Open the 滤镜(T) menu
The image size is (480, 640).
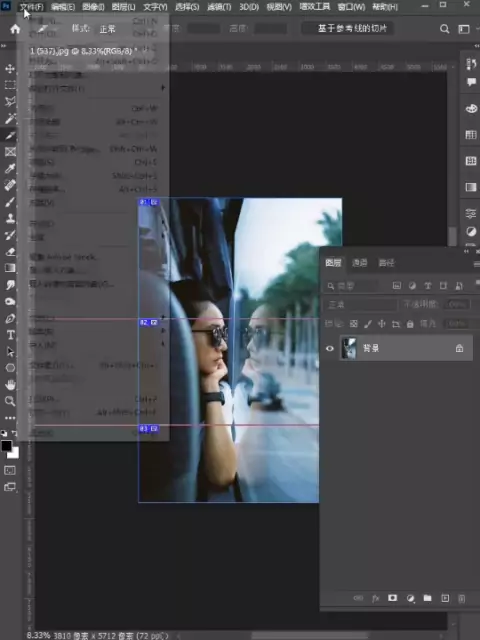tap(219, 7)
